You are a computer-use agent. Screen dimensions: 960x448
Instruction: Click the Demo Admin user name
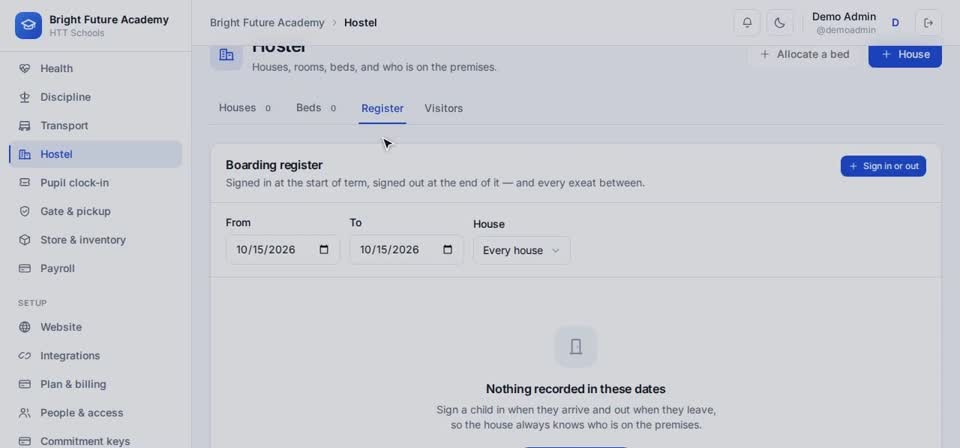click(x=844, y=17)
